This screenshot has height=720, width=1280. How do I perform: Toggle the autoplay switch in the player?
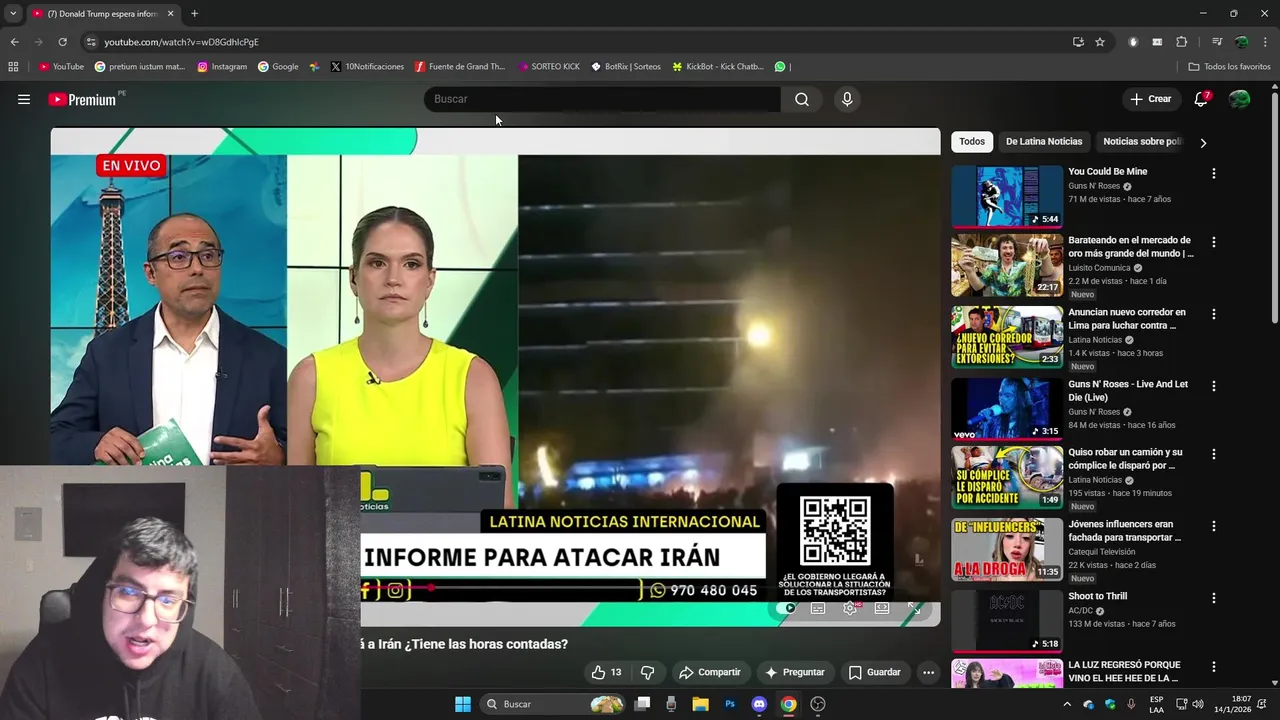click(787, 608)
